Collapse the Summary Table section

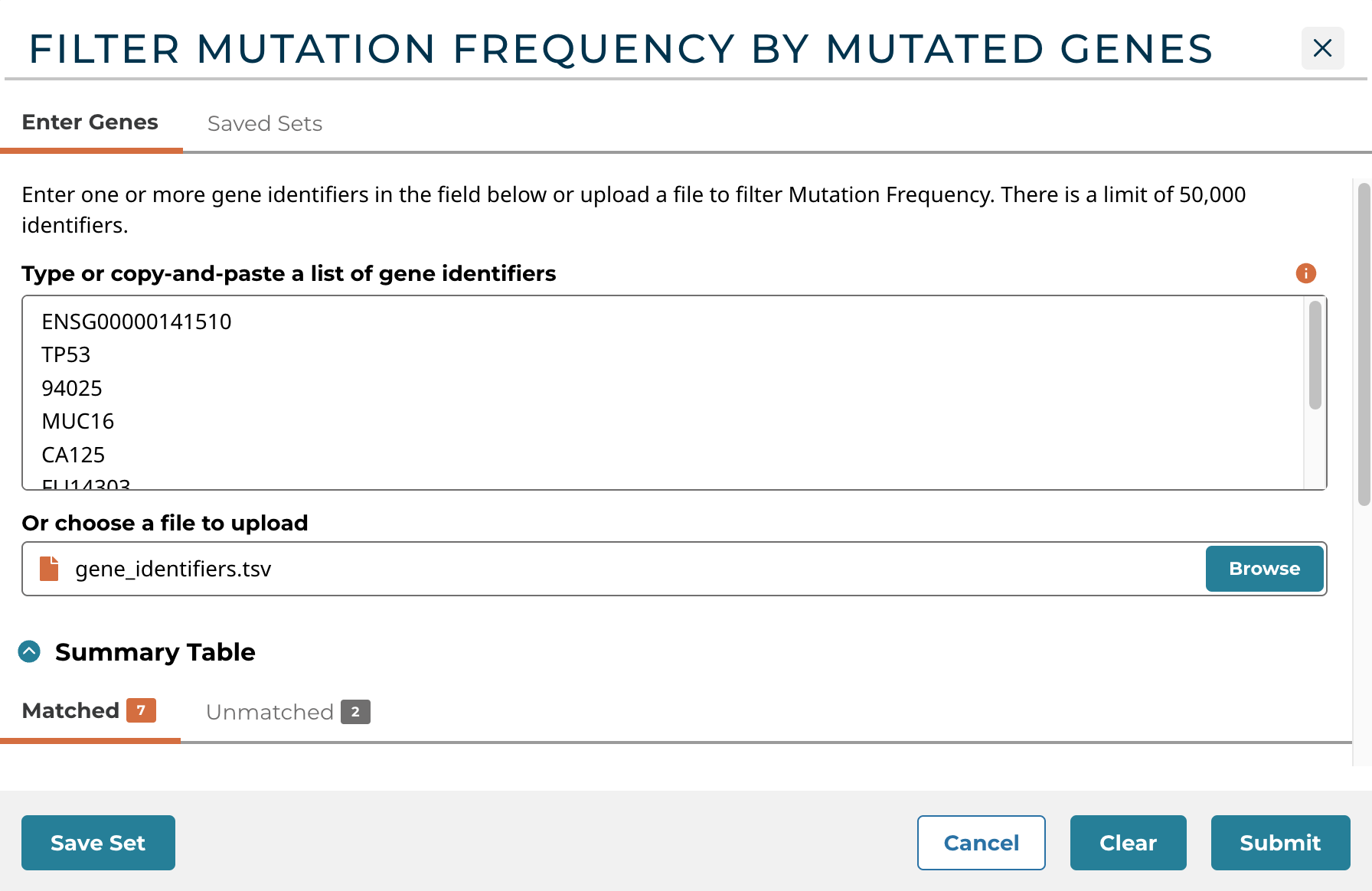click(x=30, y=651)
